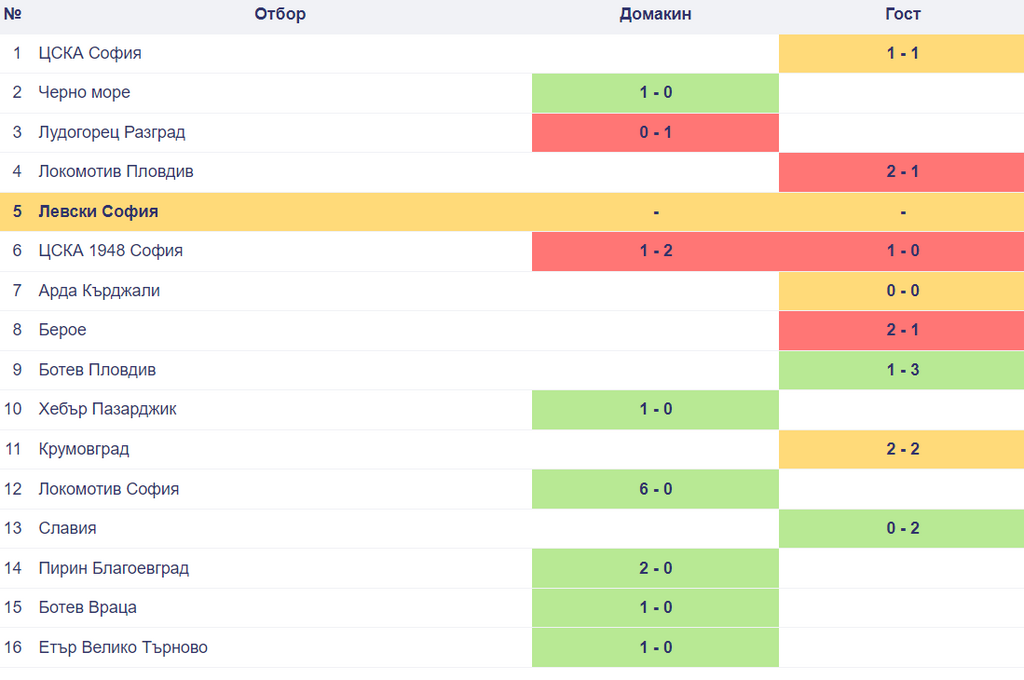Select Лудогорец Разград team name
Viewport: 1024px width, 680px height.
point(112,132)
